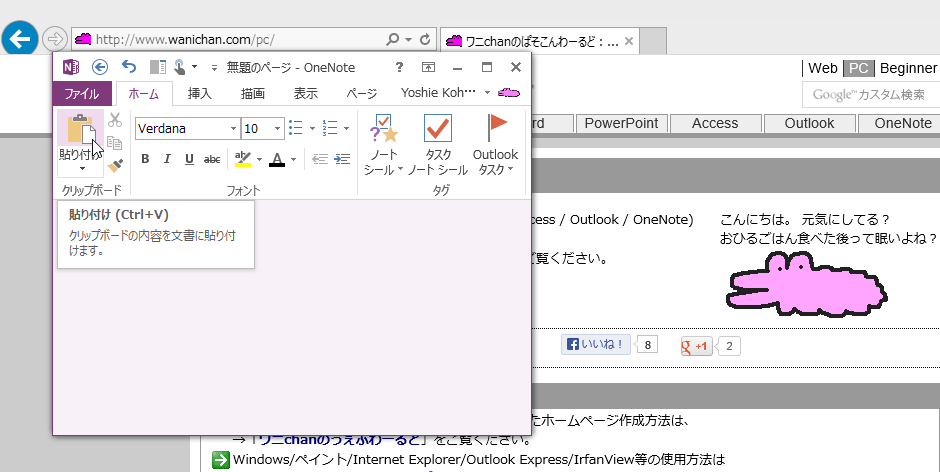Viewport: 940px width, 472px height.
Task: Click the pink crocodile account picture
Action: (x=509, y=93)
